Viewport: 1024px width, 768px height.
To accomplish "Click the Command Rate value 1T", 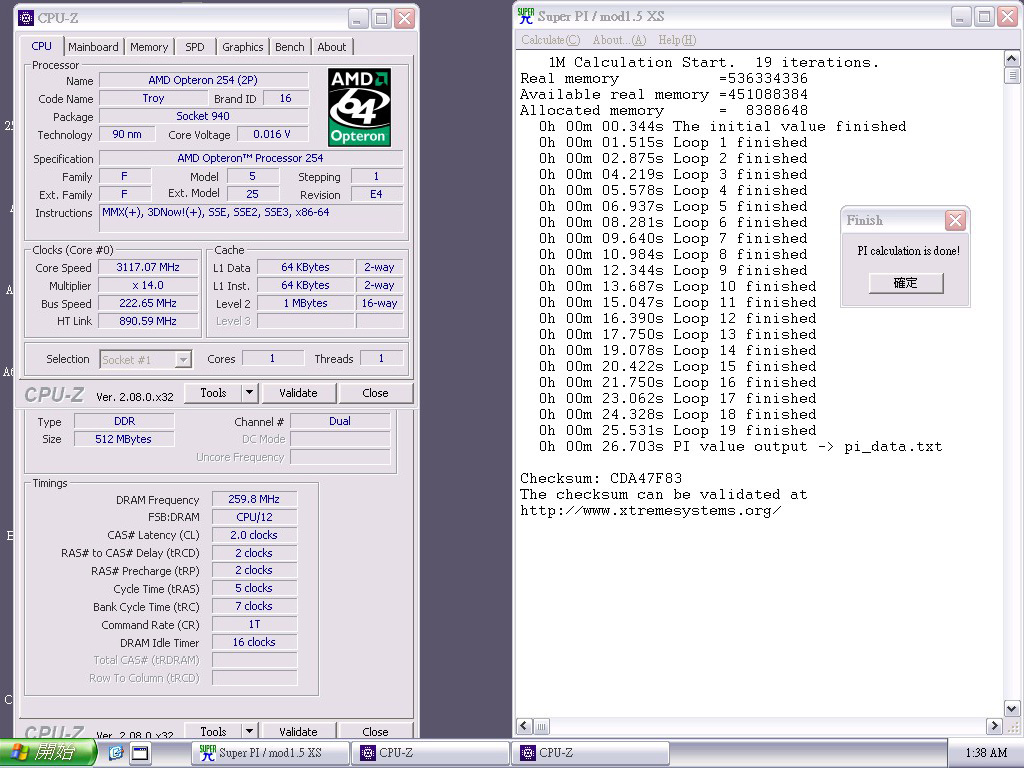I will click(x=254, y=624).
